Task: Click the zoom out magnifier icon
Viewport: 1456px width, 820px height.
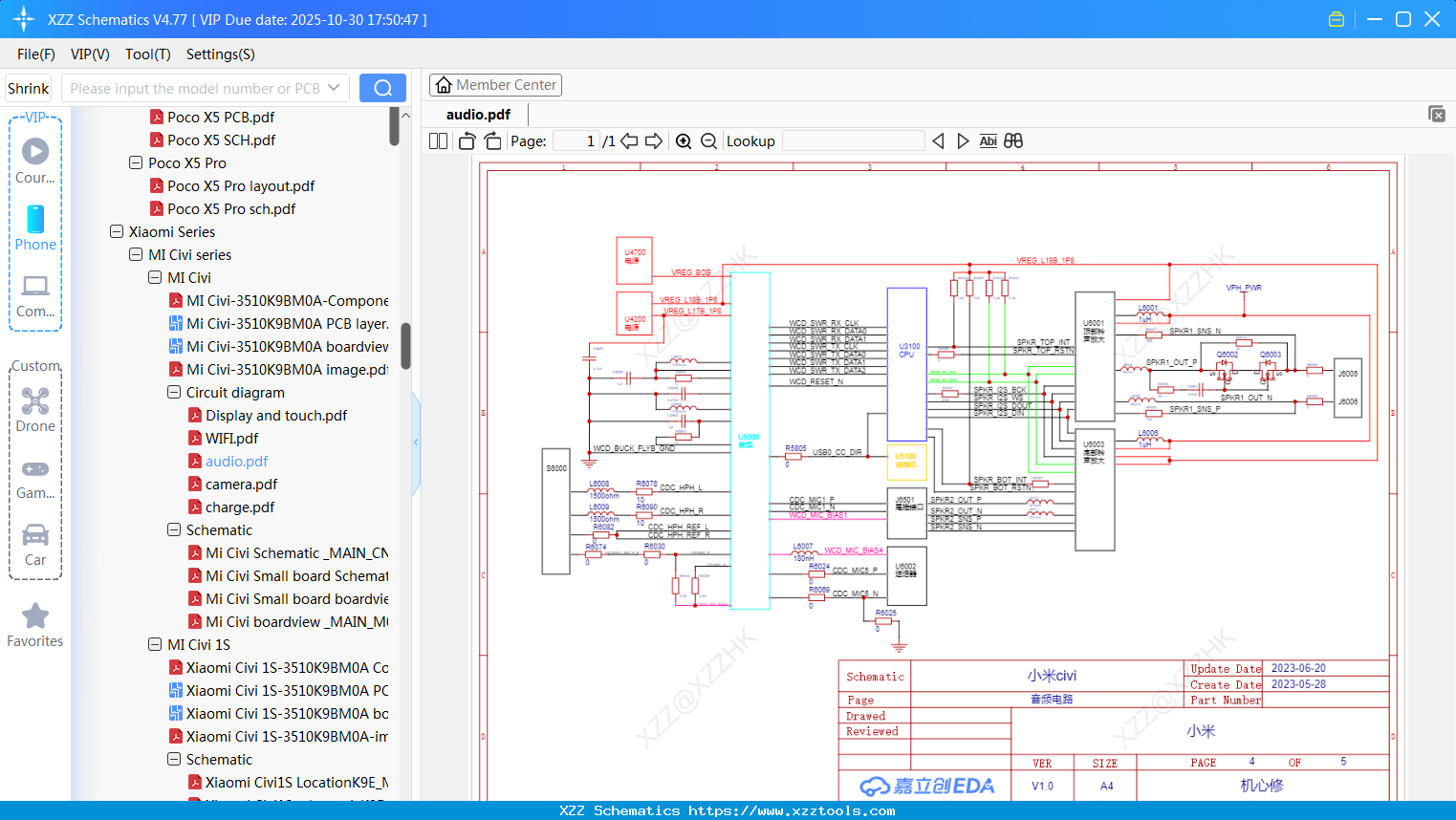Action: pyautogui.click(x=708, y=141)
